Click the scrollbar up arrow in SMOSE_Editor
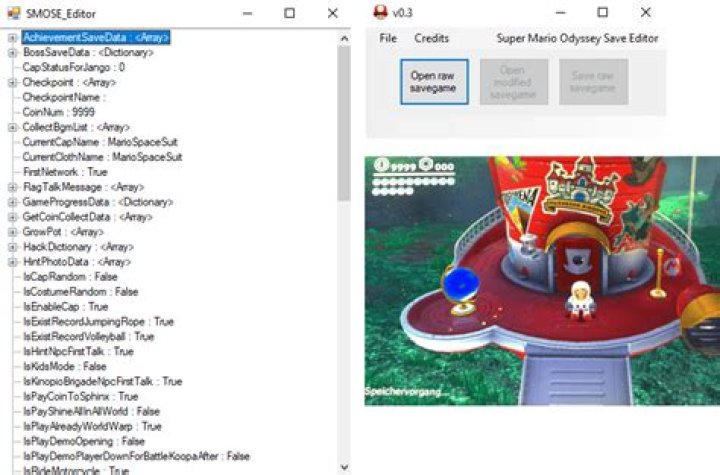 click(344, 38)
